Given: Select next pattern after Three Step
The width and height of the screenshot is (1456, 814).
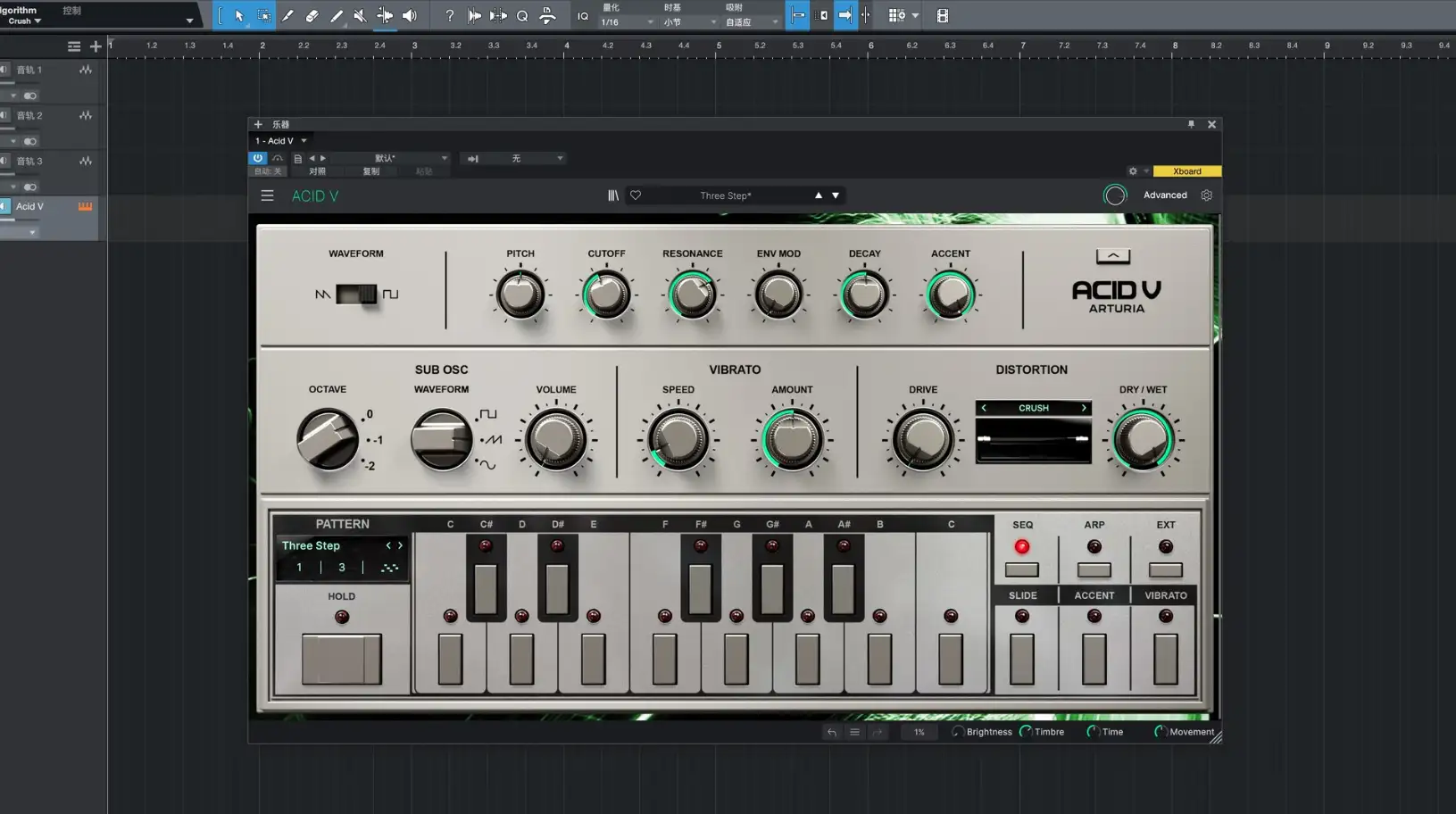Looking at the screenshot, I should (400, 545).
